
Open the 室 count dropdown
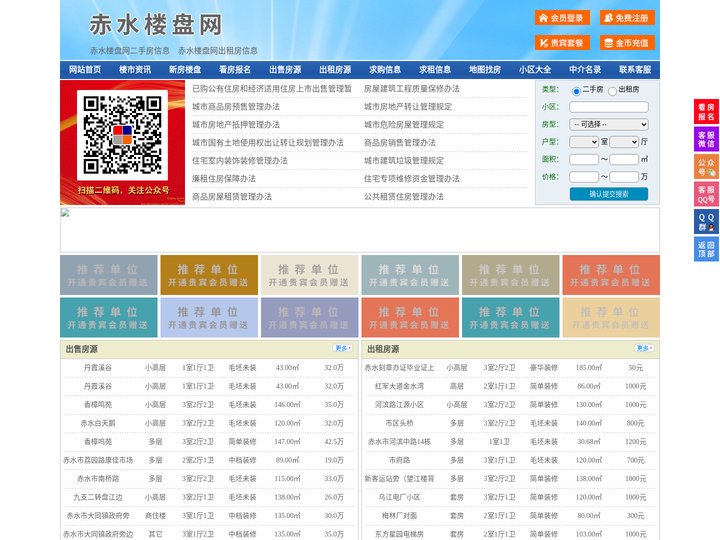click(584, 142)
